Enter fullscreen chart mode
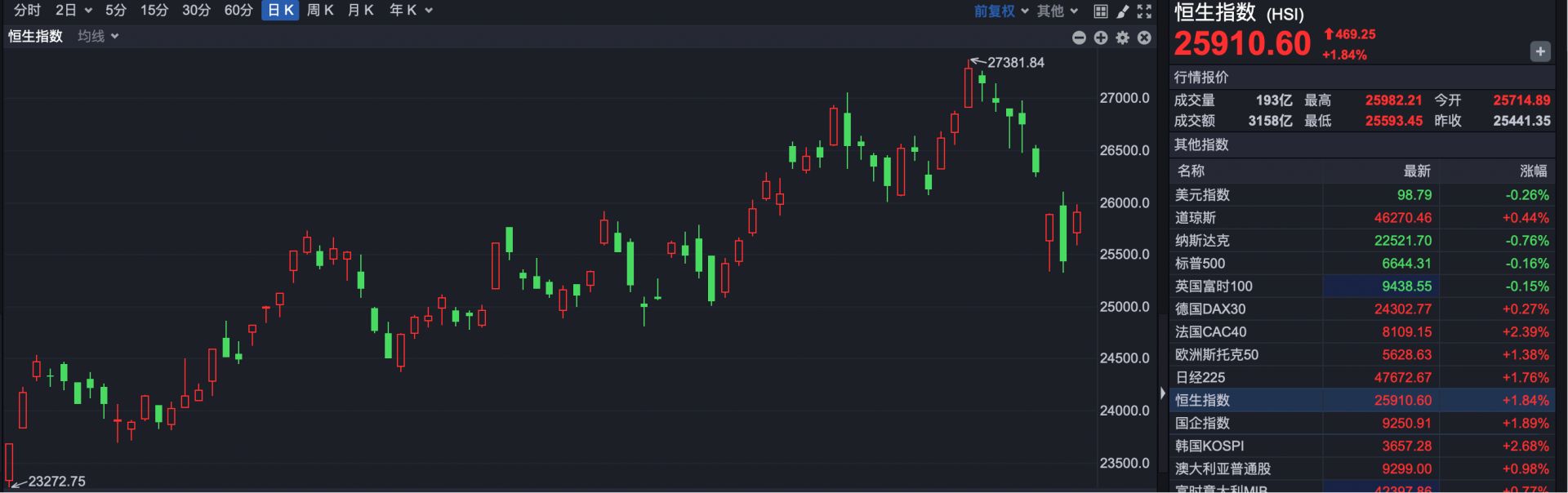 click(x=1144, y=11)
